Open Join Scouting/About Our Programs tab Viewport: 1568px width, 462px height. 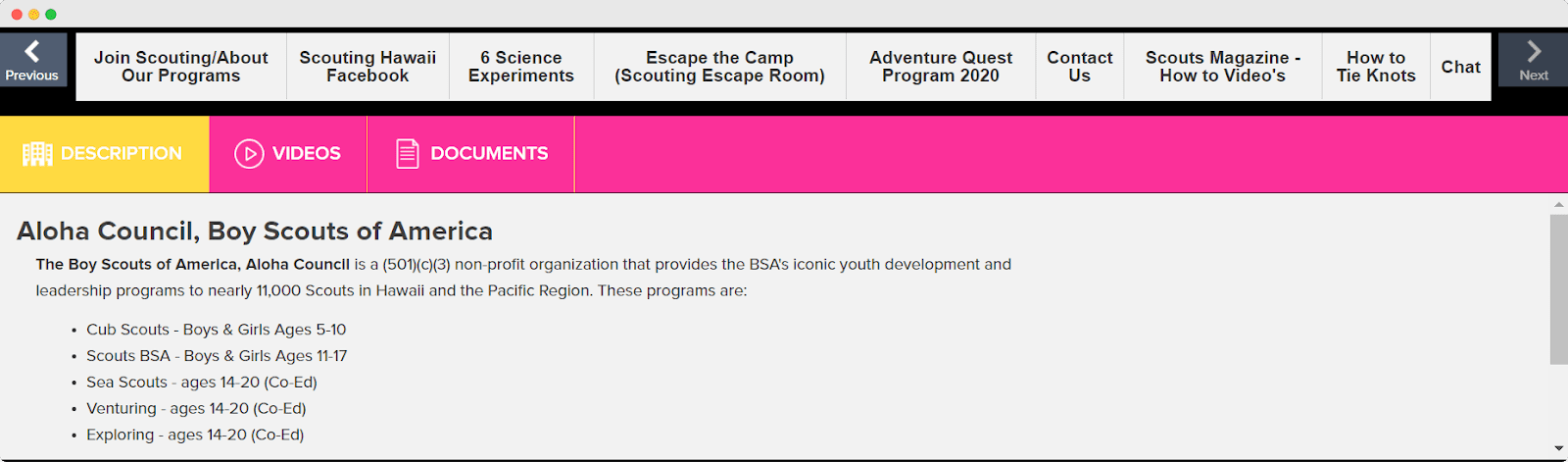click(x=181, y=67)
